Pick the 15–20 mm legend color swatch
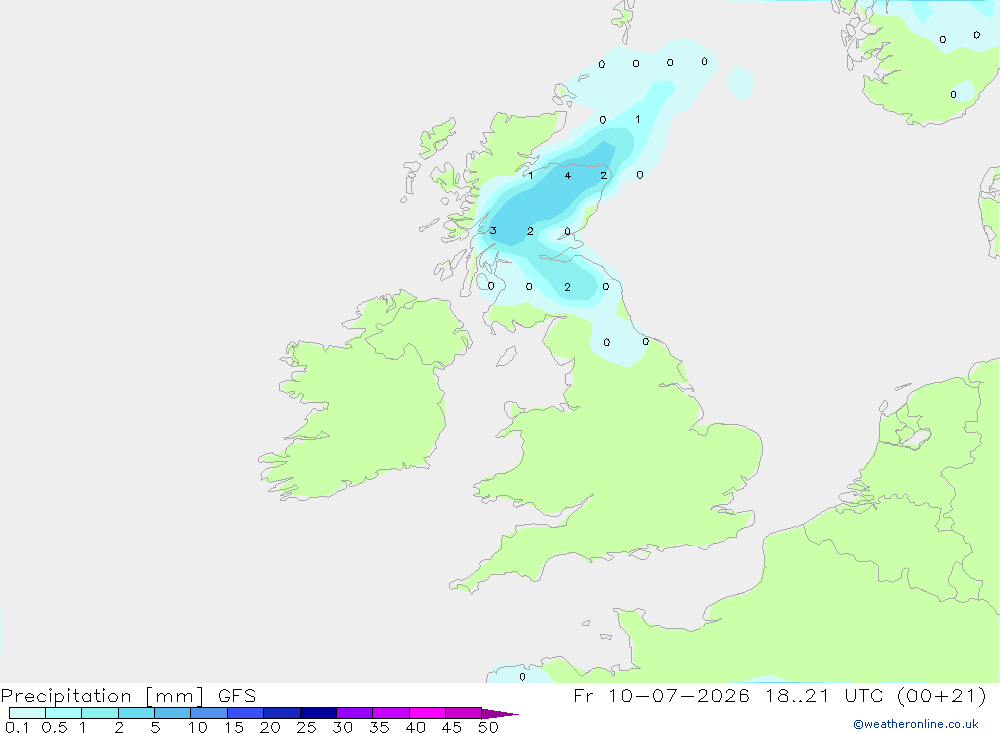1000x733 pixels. [246, 713]
